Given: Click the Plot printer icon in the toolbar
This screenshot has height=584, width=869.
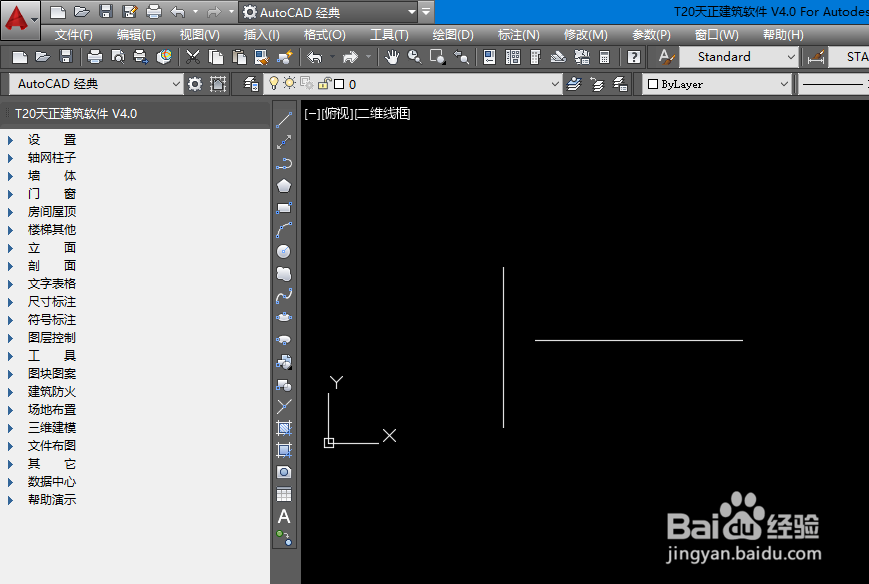Looking at the screenshot, I should point(95,57).
